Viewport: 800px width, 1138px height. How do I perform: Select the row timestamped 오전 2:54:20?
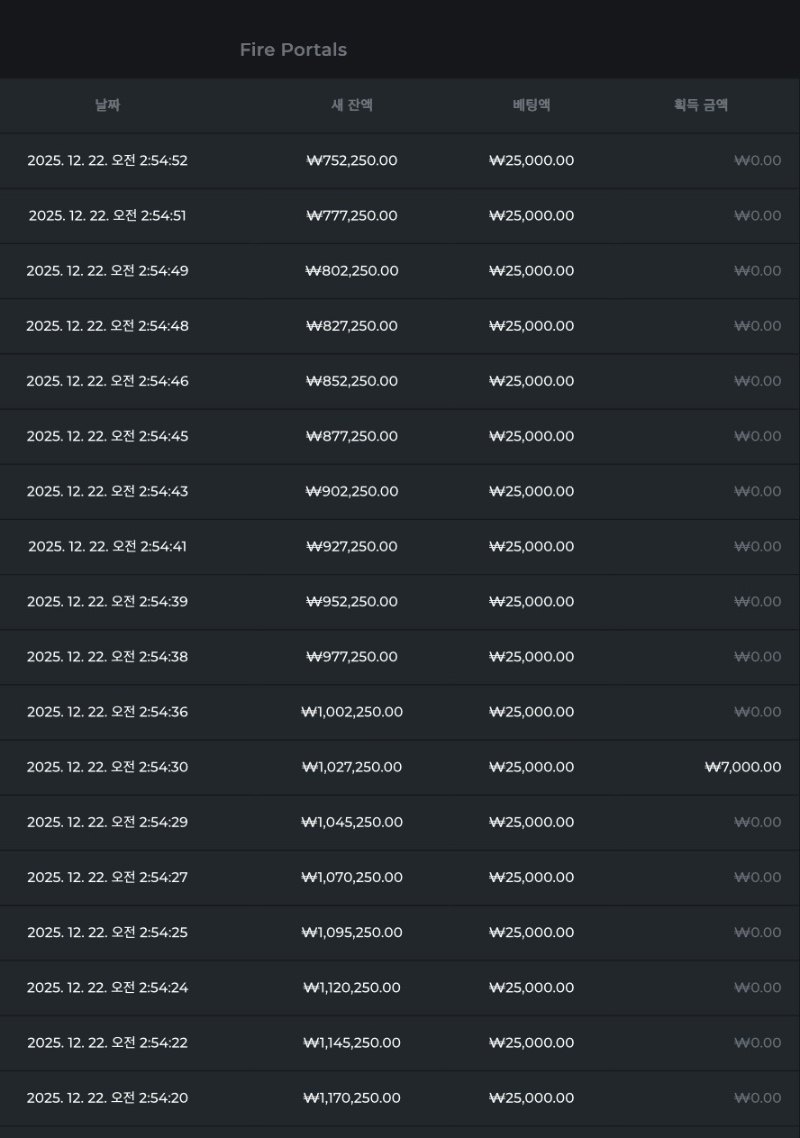[x=107, y=1098]
